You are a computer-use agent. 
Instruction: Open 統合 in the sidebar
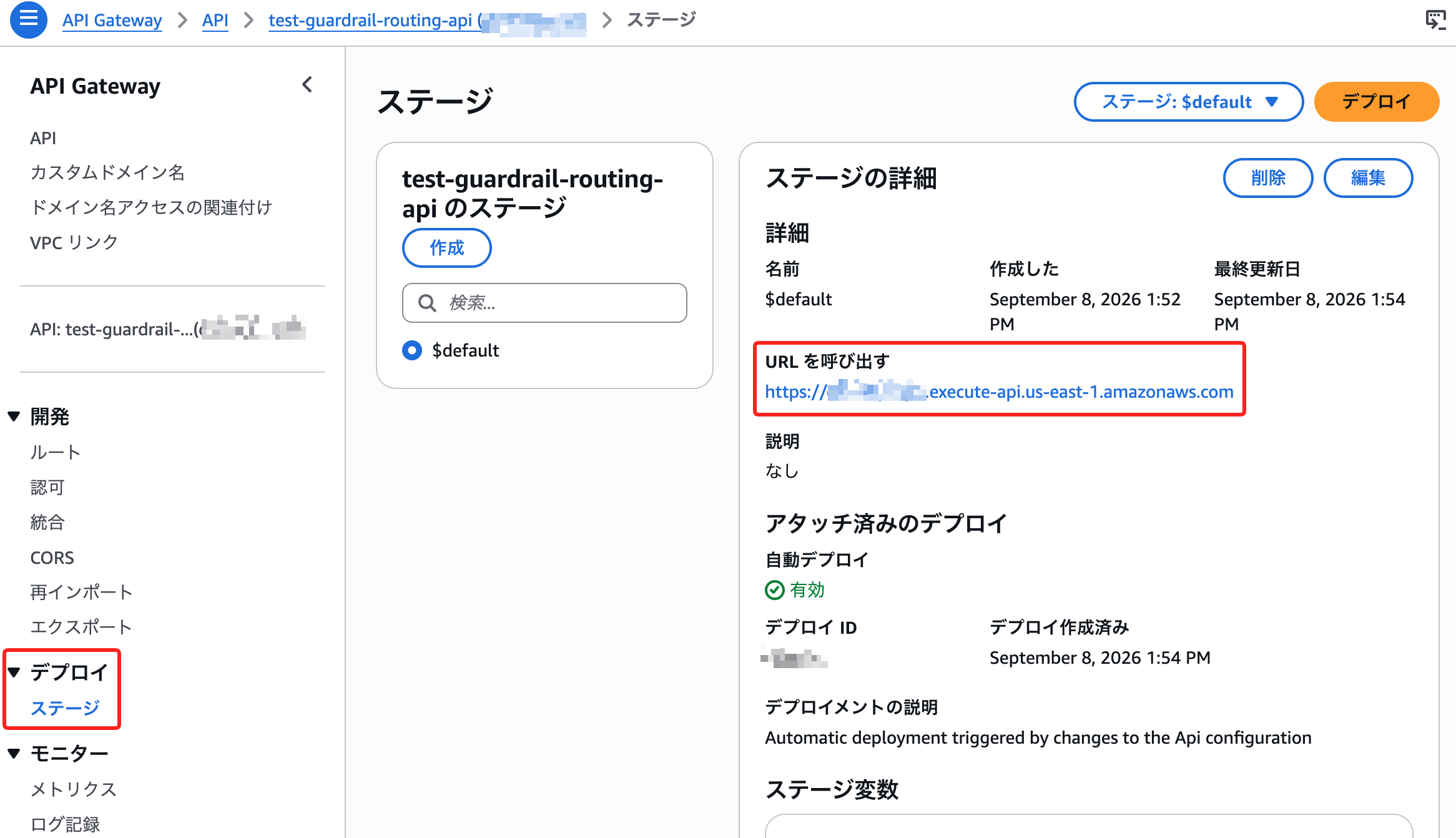(47, 522)
